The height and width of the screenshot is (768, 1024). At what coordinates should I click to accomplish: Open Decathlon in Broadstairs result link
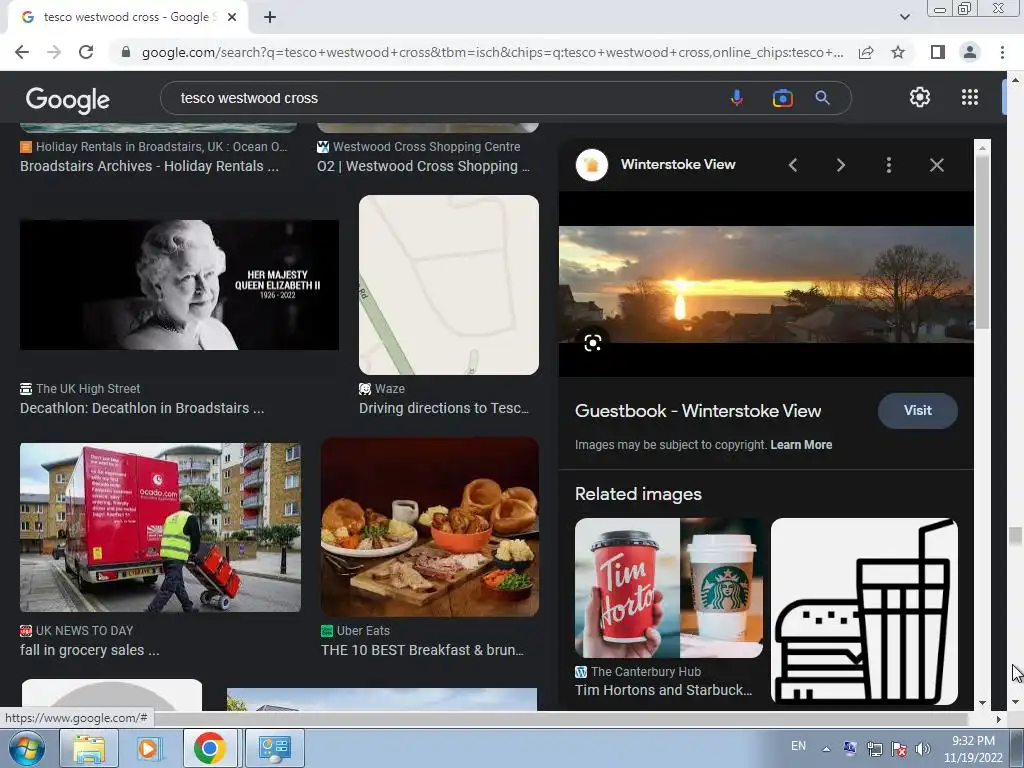click(142, 408)
